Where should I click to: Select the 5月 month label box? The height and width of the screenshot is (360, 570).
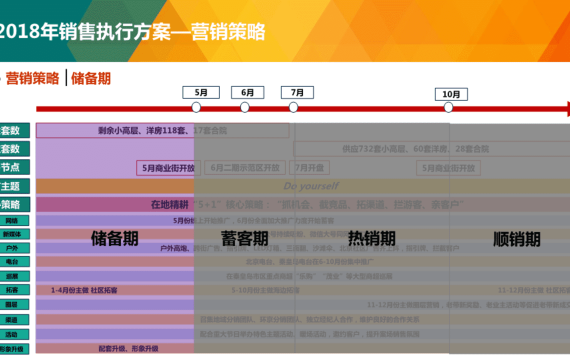pyautogui.click(x=201, y=92)
